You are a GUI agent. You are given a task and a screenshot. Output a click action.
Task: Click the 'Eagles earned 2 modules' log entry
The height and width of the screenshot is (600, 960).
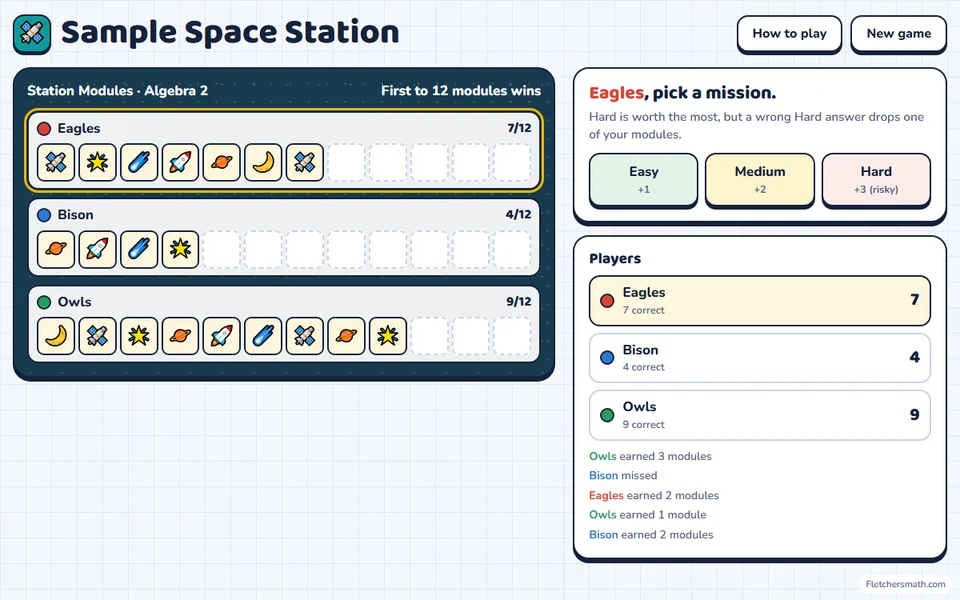click(654, 495)
